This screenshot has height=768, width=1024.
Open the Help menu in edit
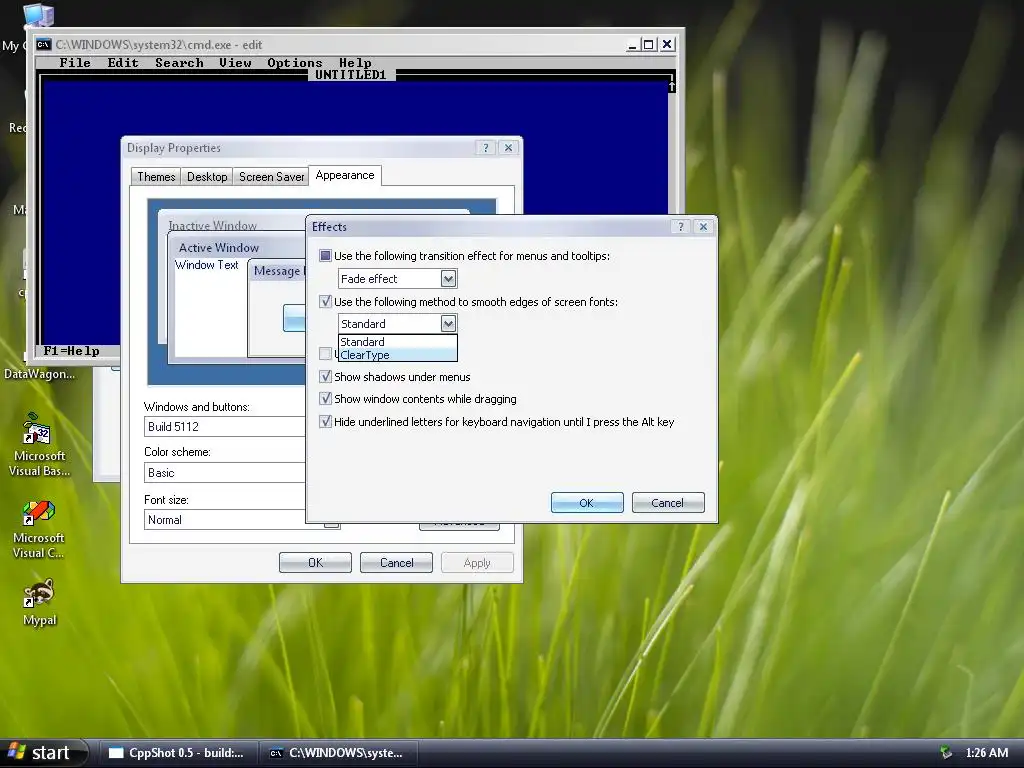coord(355,63)
